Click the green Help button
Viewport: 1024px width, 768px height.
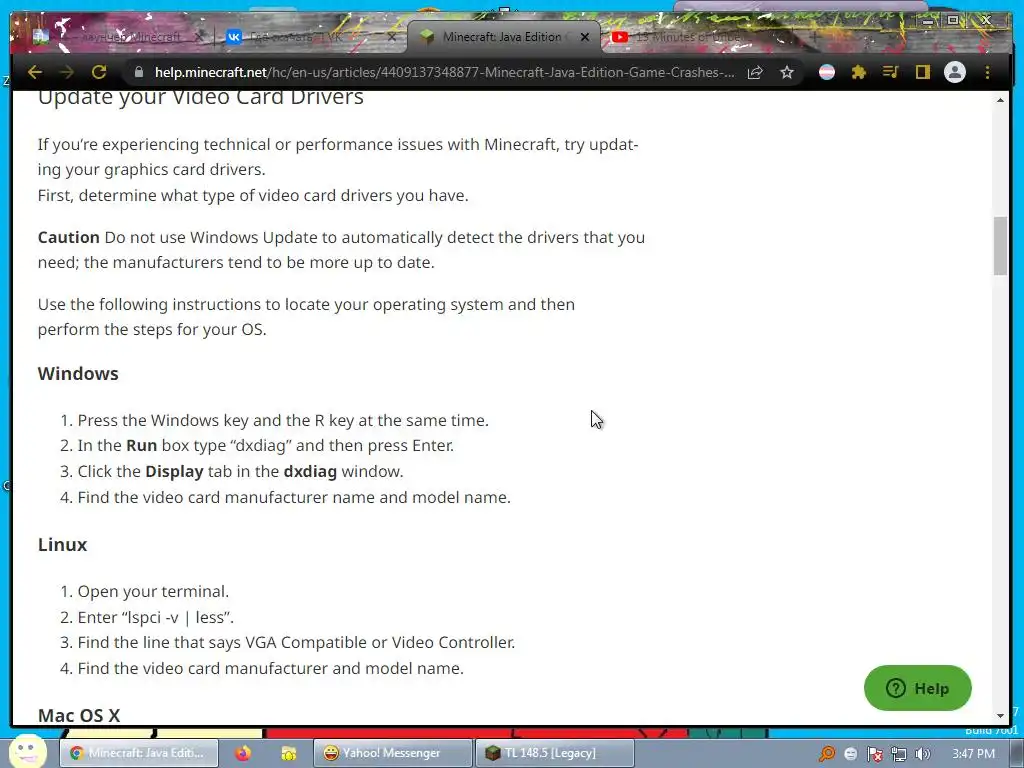[918, 688]
